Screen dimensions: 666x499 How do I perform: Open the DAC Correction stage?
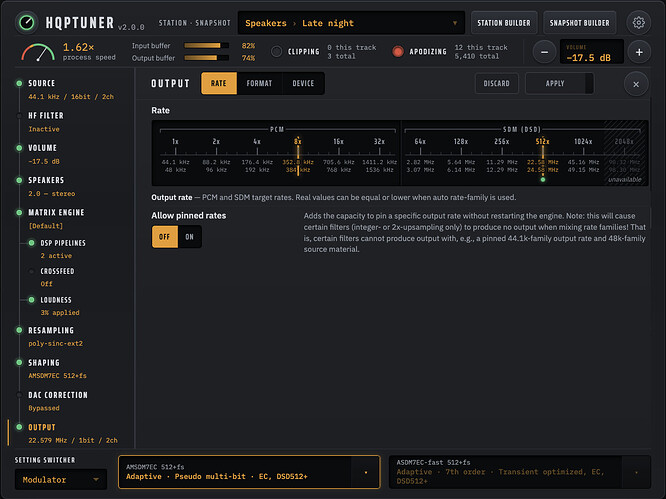58,395
